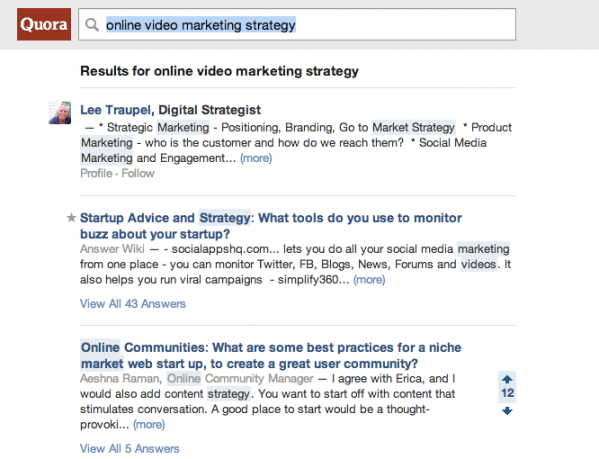This screenshot has height=459, width=599.
Task: Expand (more) in Lee Traupel's description
Action: click(x=256, y=158)
